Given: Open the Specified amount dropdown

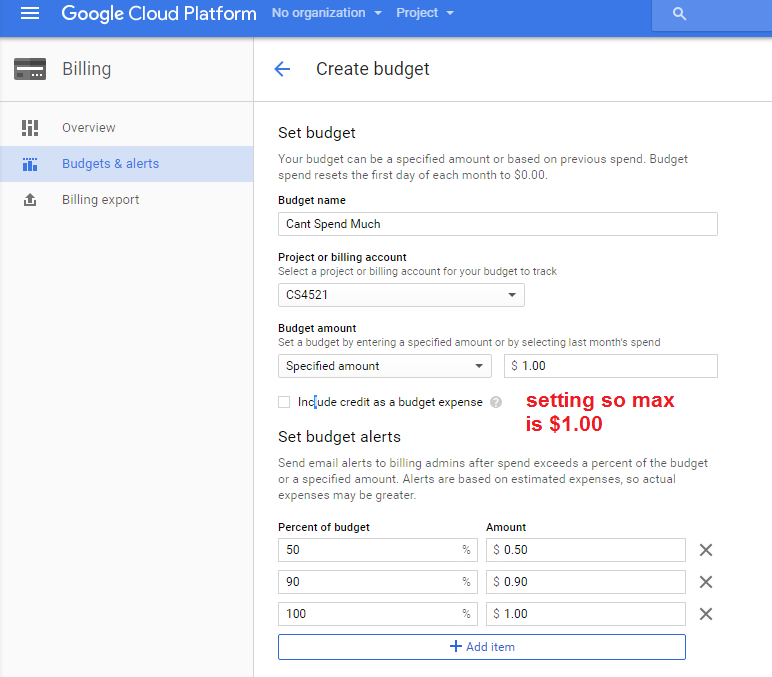Looking at the screenshot, I should click(385, 366).
